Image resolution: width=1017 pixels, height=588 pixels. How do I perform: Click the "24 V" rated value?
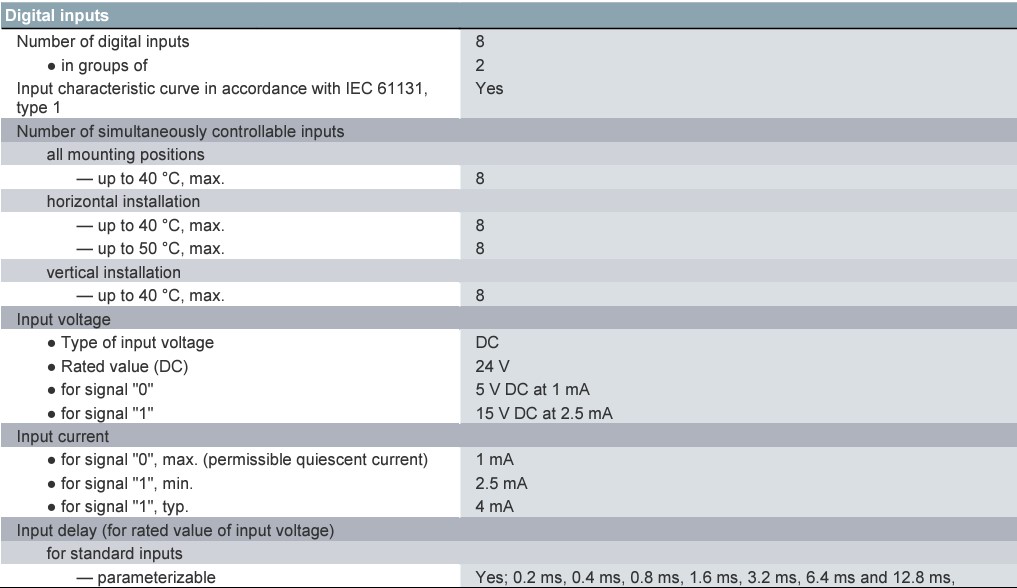tap(492, 366)
